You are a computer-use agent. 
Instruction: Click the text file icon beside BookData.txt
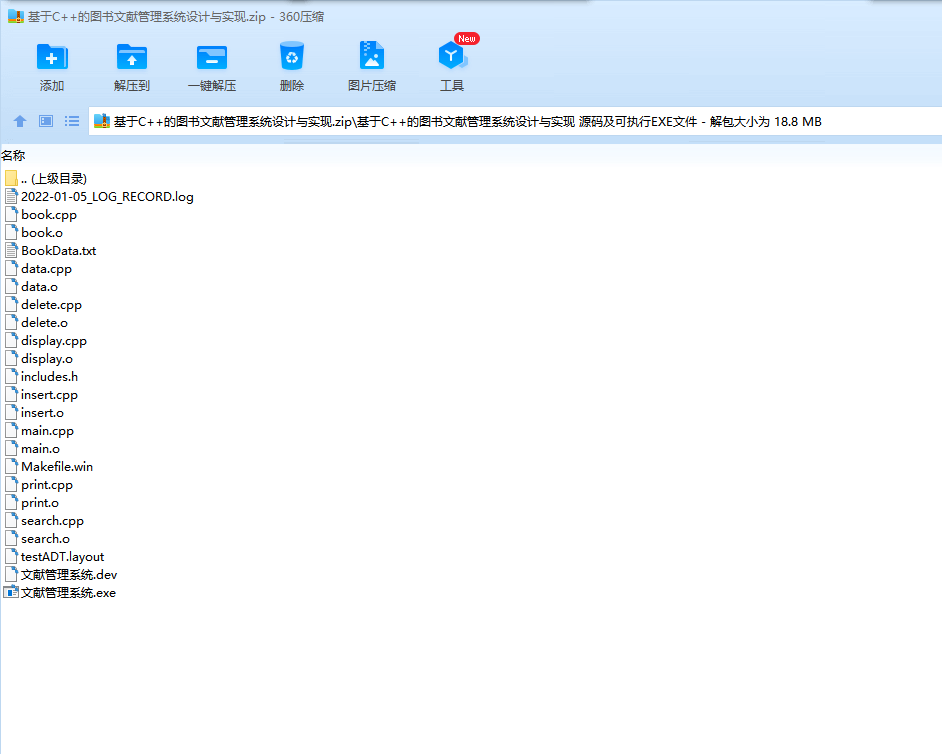[11, 251]
